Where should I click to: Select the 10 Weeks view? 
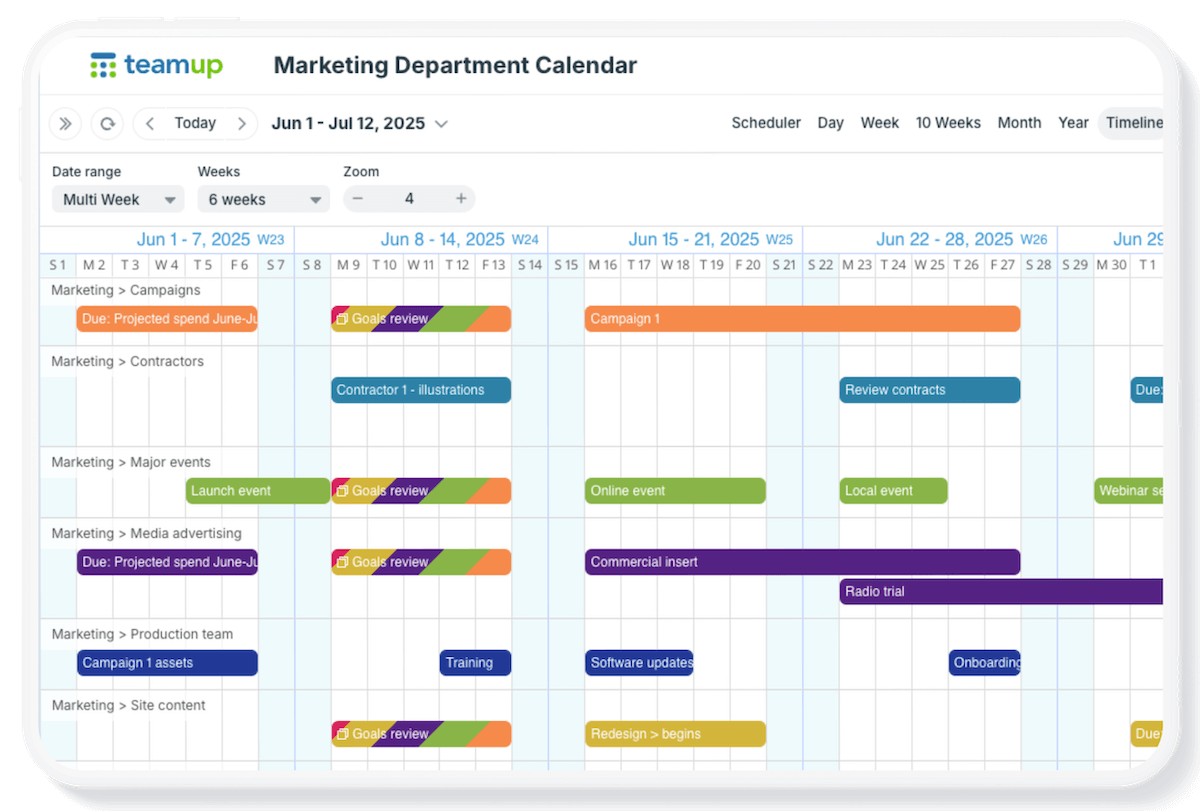tap(948, 123)
